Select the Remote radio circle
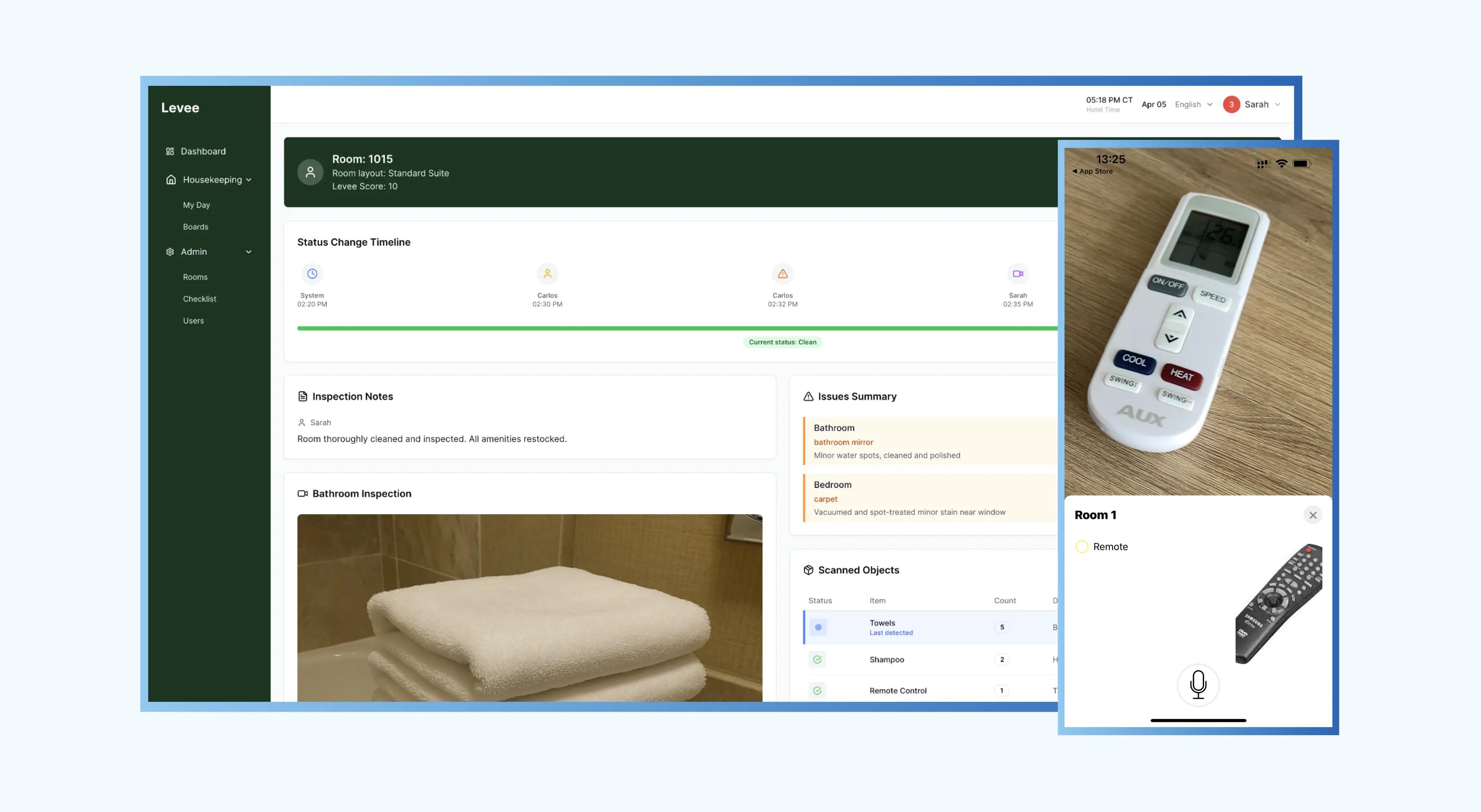Viewport: 1481px width, 812px height. pos(1081,547)
